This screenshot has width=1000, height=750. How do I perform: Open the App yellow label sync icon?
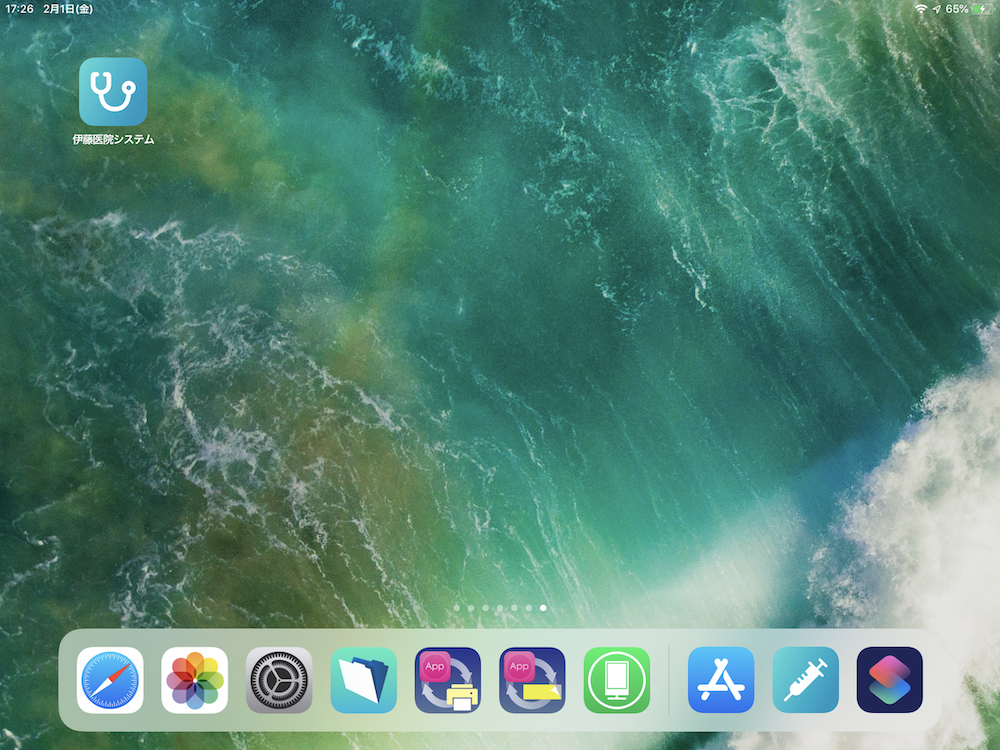click(533, 680)
